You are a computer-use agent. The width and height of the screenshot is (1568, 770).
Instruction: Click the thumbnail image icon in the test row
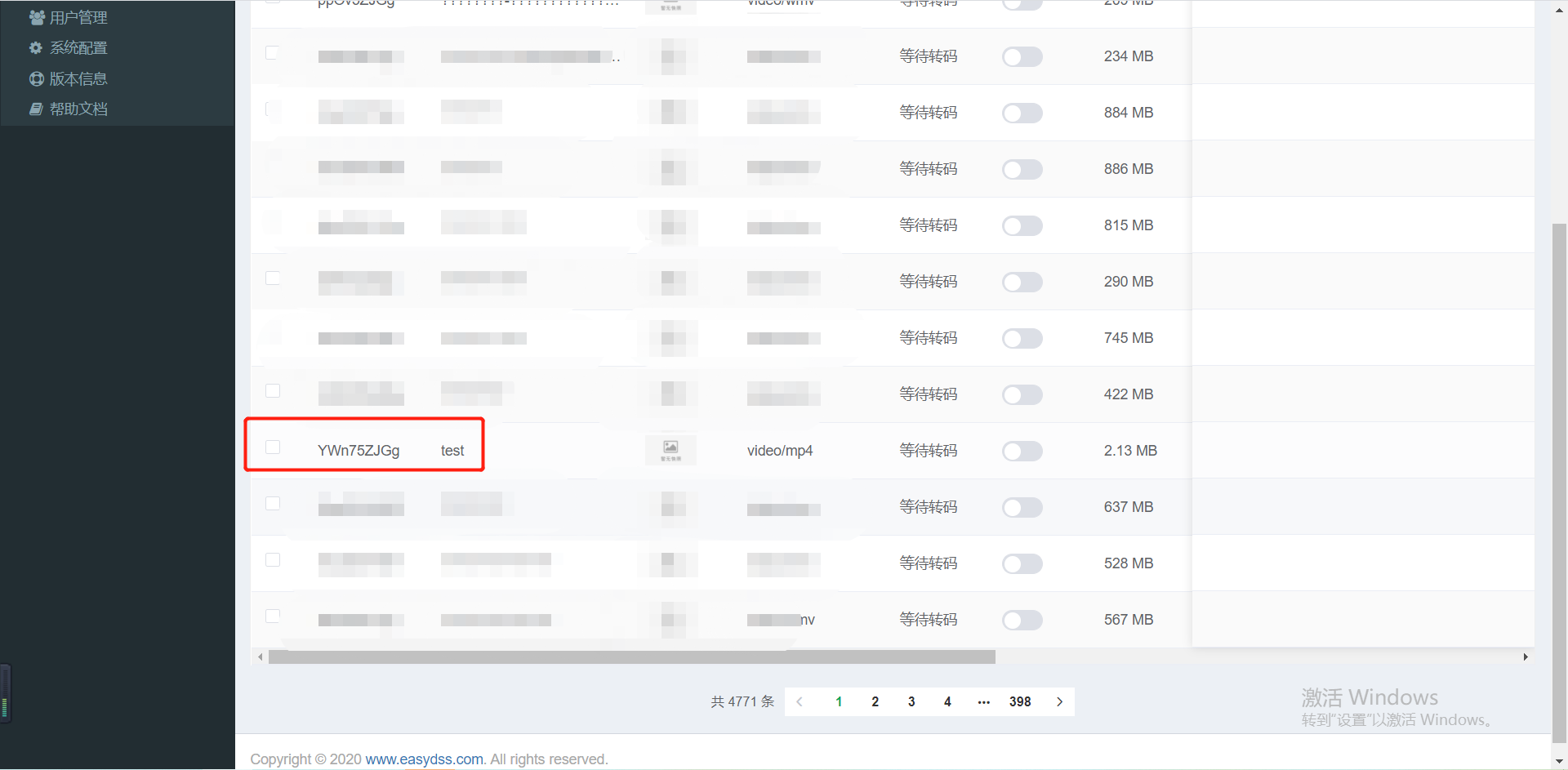pos(670,450)
